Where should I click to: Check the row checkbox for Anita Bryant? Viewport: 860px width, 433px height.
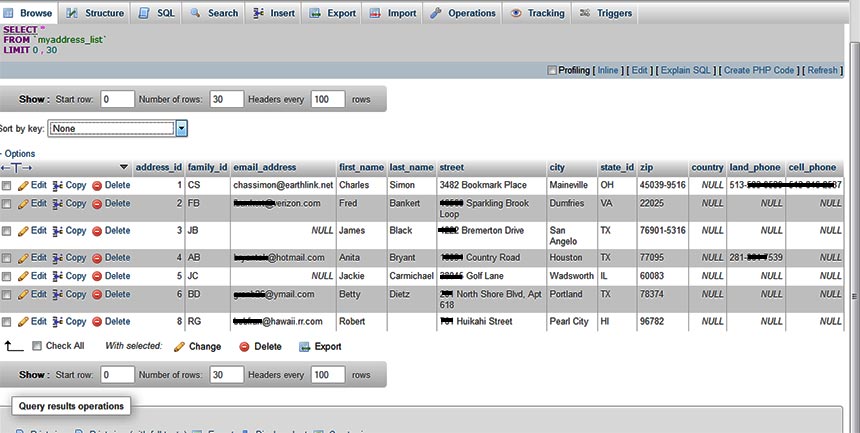(x=6, y=258)
